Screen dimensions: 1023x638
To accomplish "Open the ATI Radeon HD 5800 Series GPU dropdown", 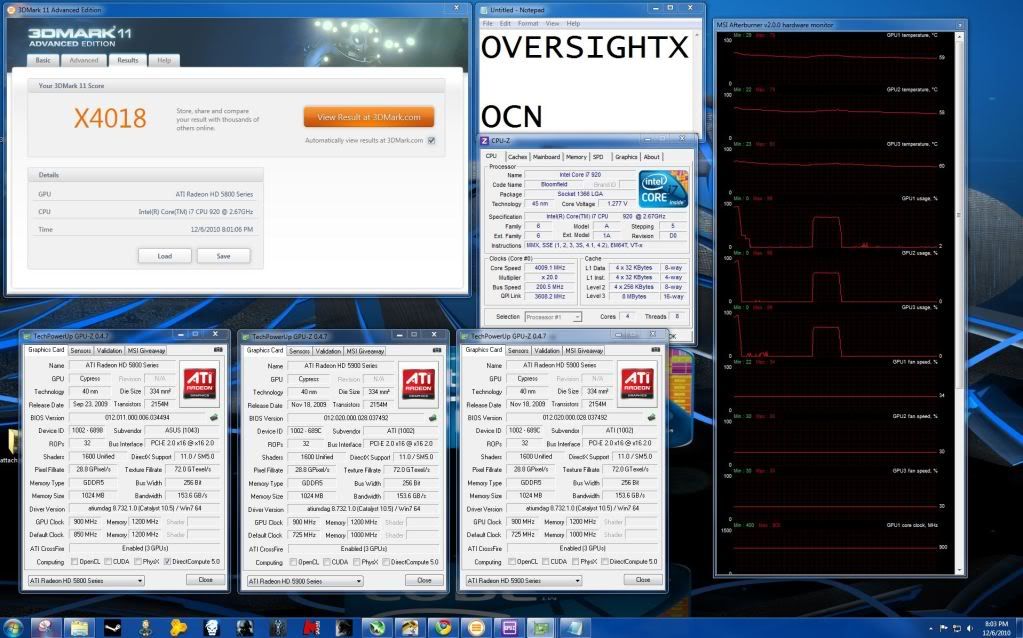I will [x=85, y=581].
